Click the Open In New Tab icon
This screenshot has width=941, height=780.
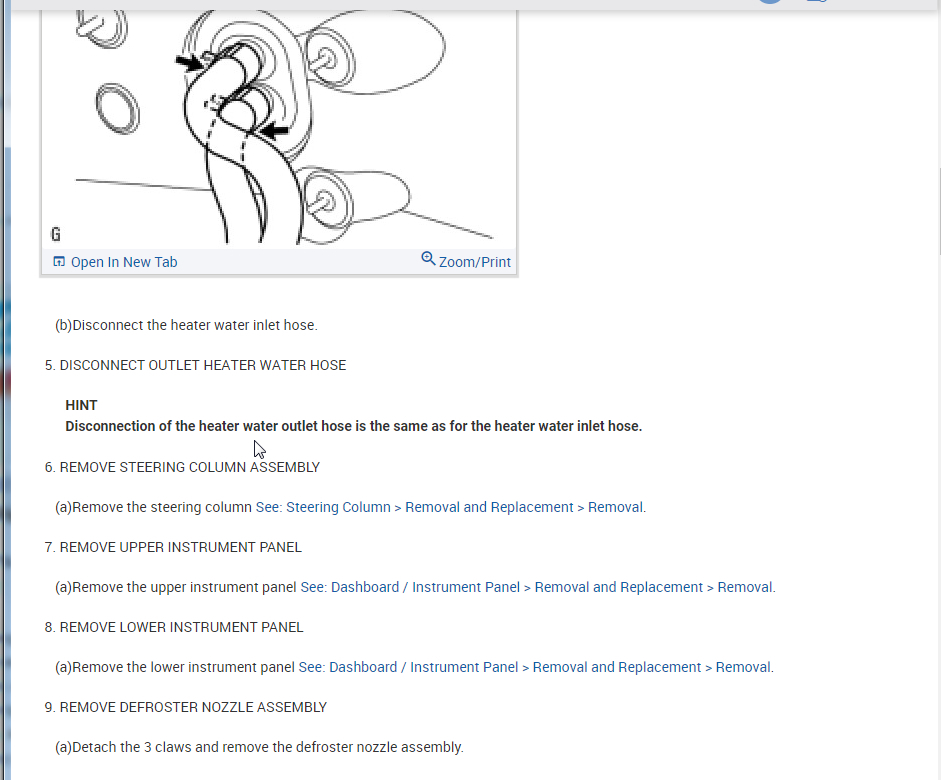click(x=59, y=262)
